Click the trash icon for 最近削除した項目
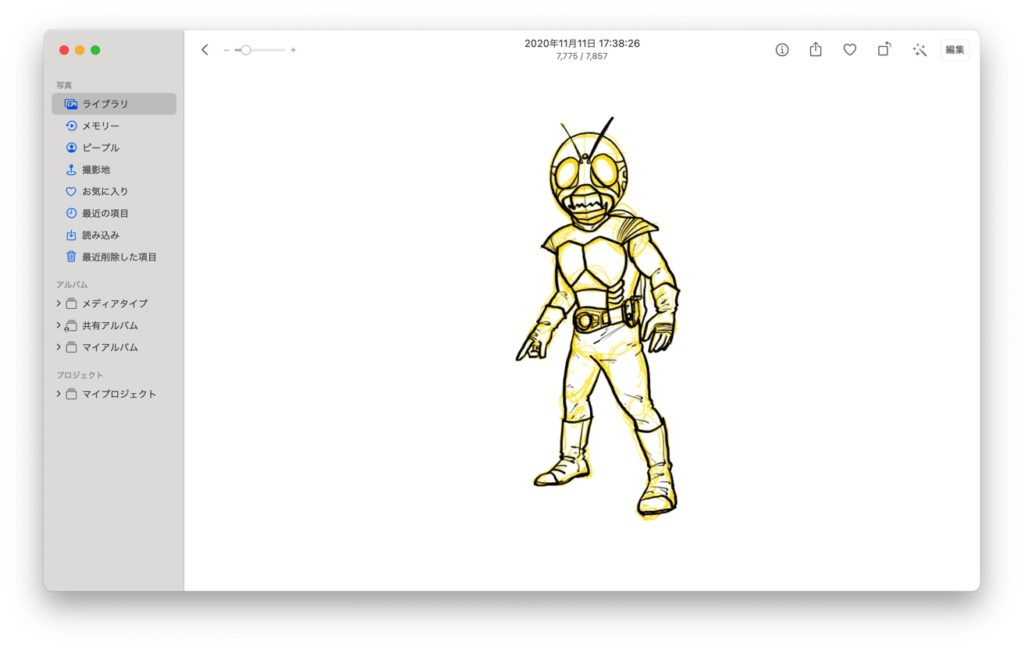 pyautogui.click(x=71, y=257)
